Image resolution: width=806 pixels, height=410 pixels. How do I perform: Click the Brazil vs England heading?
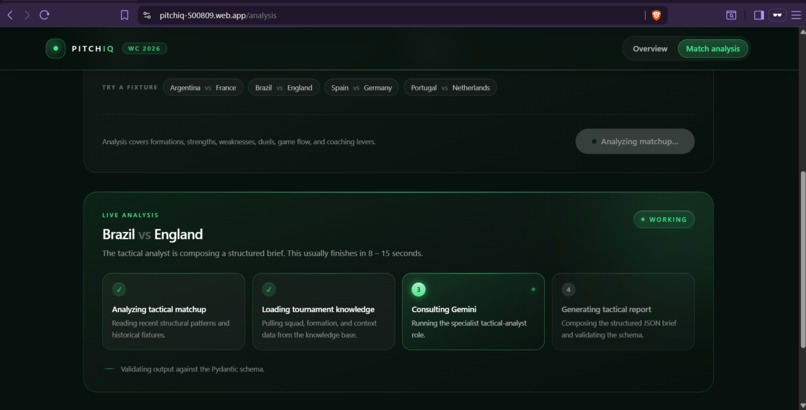point(153,234)
